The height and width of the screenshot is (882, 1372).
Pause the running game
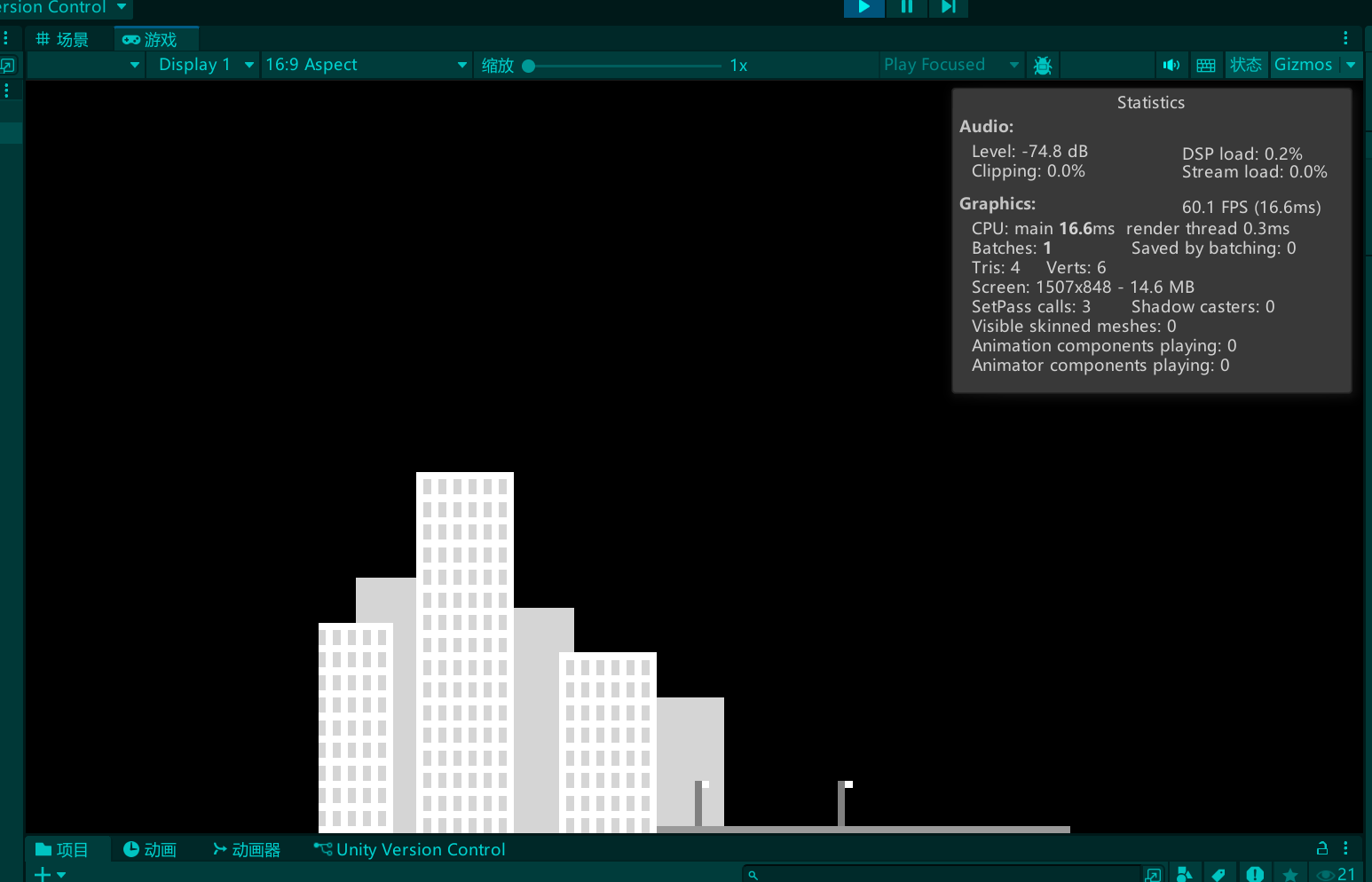pos(906,7)
